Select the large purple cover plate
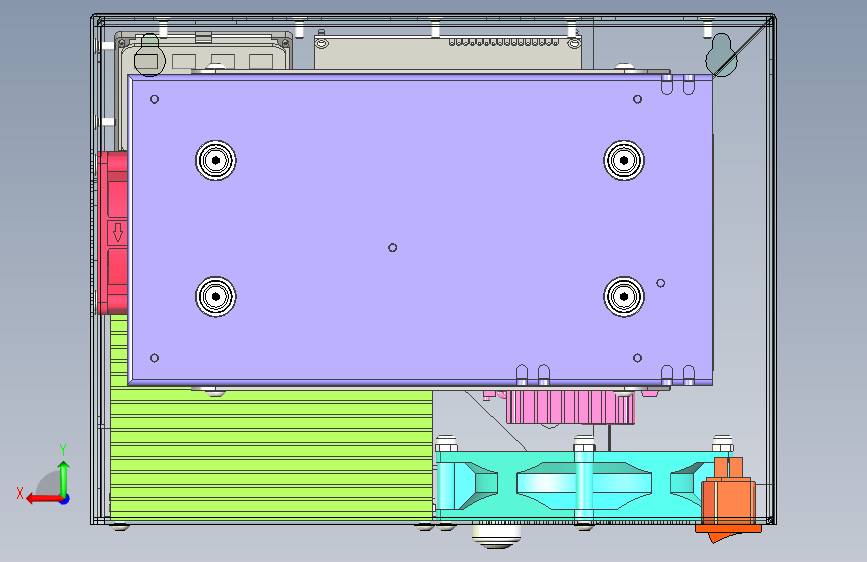867x562 pixels. pos(420,230)
